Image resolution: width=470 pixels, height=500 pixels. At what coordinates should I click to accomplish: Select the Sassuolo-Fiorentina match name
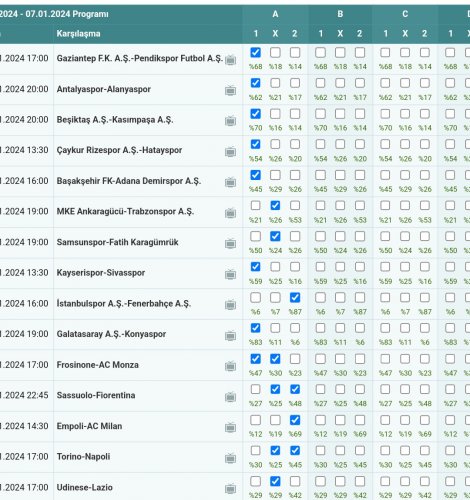[96, 395]
